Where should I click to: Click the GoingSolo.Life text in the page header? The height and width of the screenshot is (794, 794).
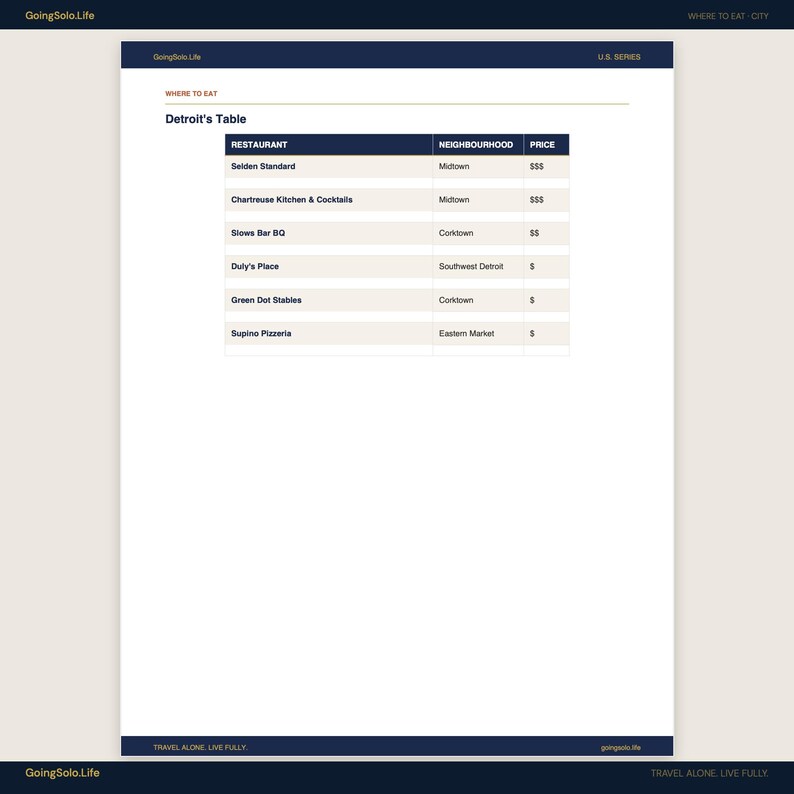pyautogui.click(x=177, y=57)
